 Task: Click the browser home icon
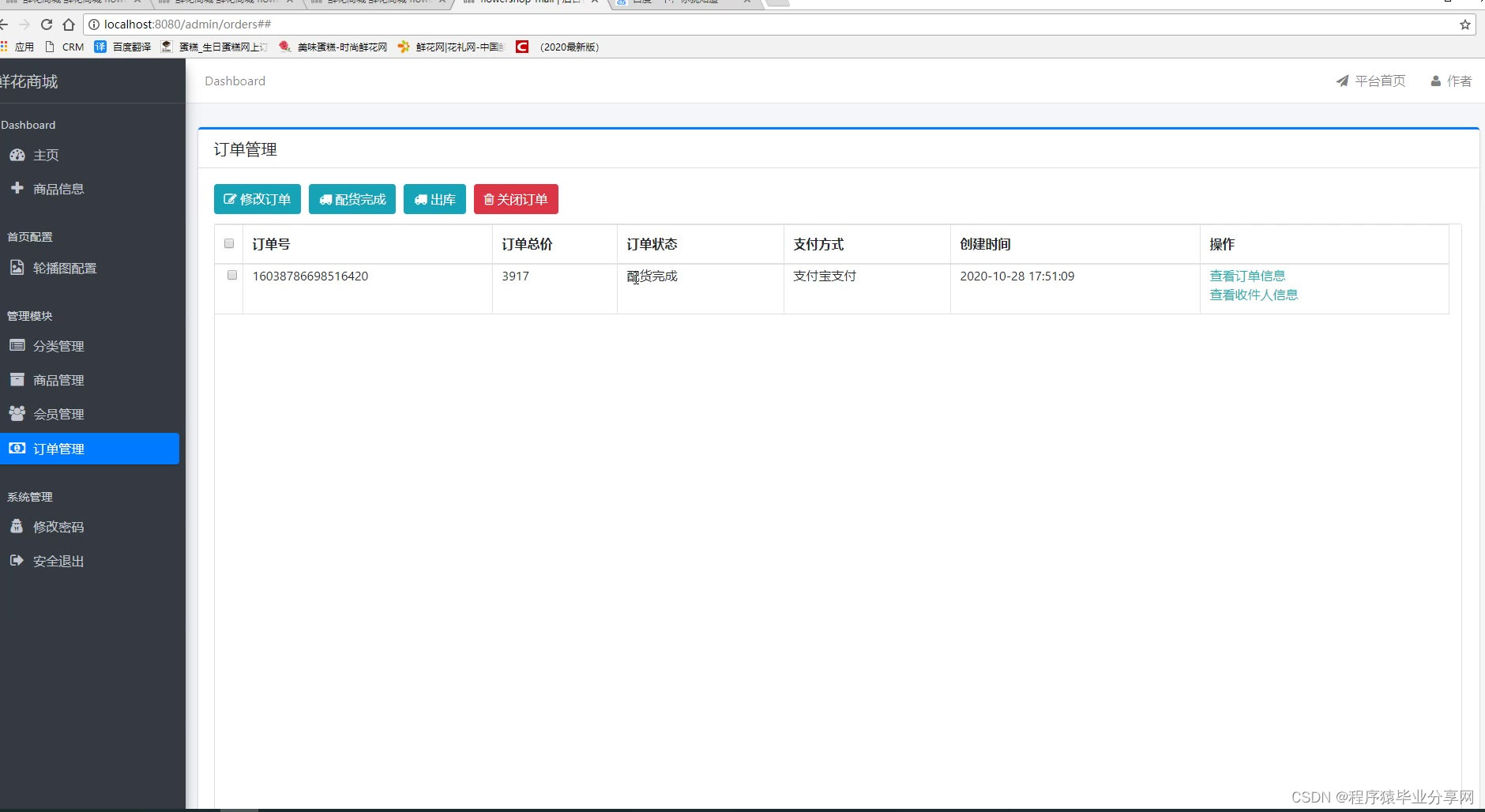point(69,24)
